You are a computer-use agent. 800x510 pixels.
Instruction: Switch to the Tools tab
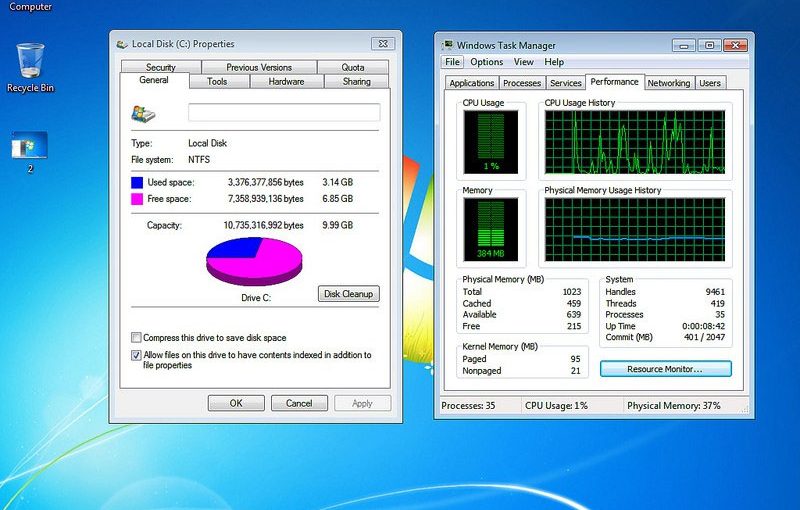pos(217,82)
